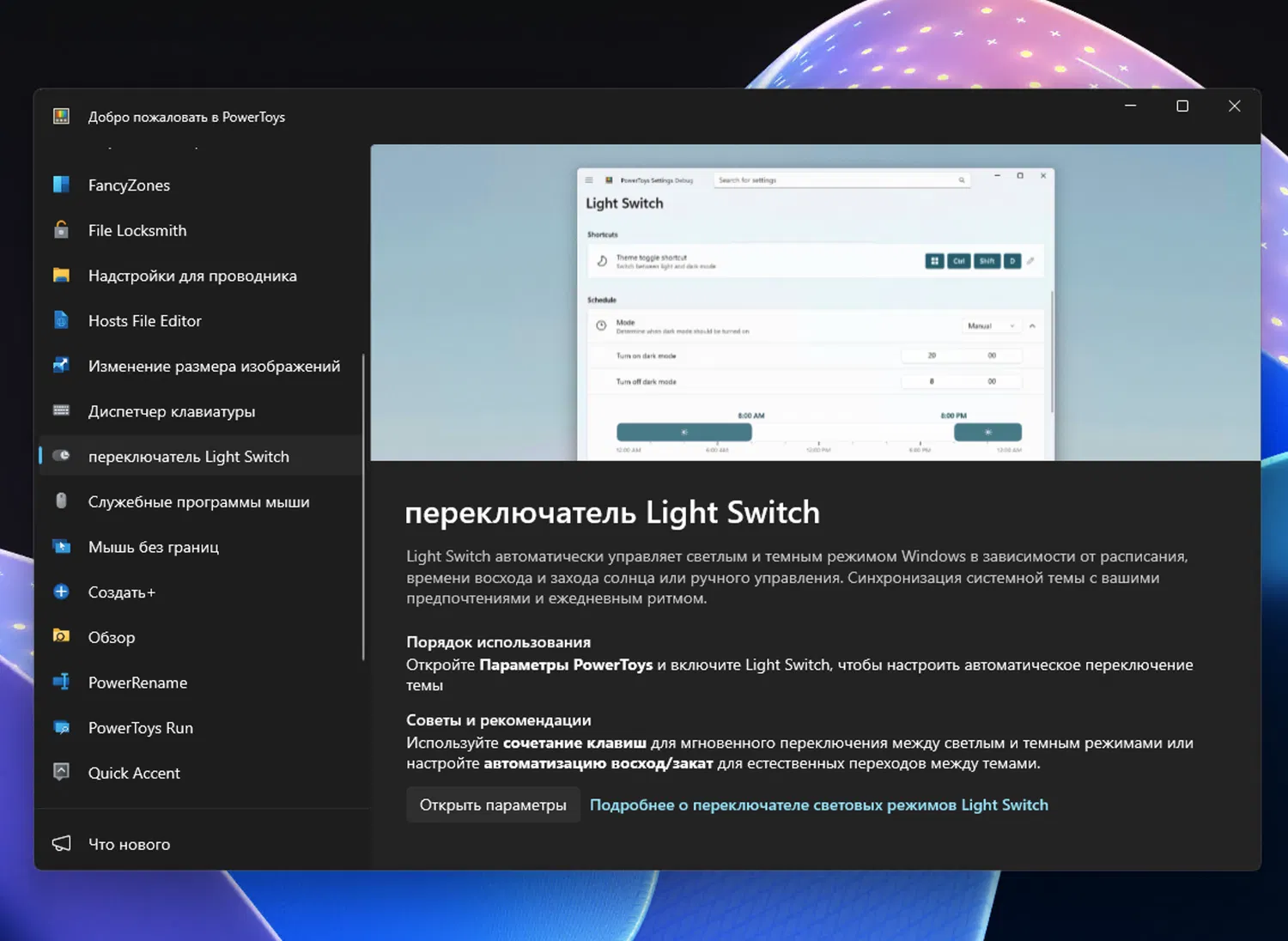Viewport: 1288px width, 941px height.
Task: Click the PowerToys logo in the title bar
Action: click(x=61, y=116)
